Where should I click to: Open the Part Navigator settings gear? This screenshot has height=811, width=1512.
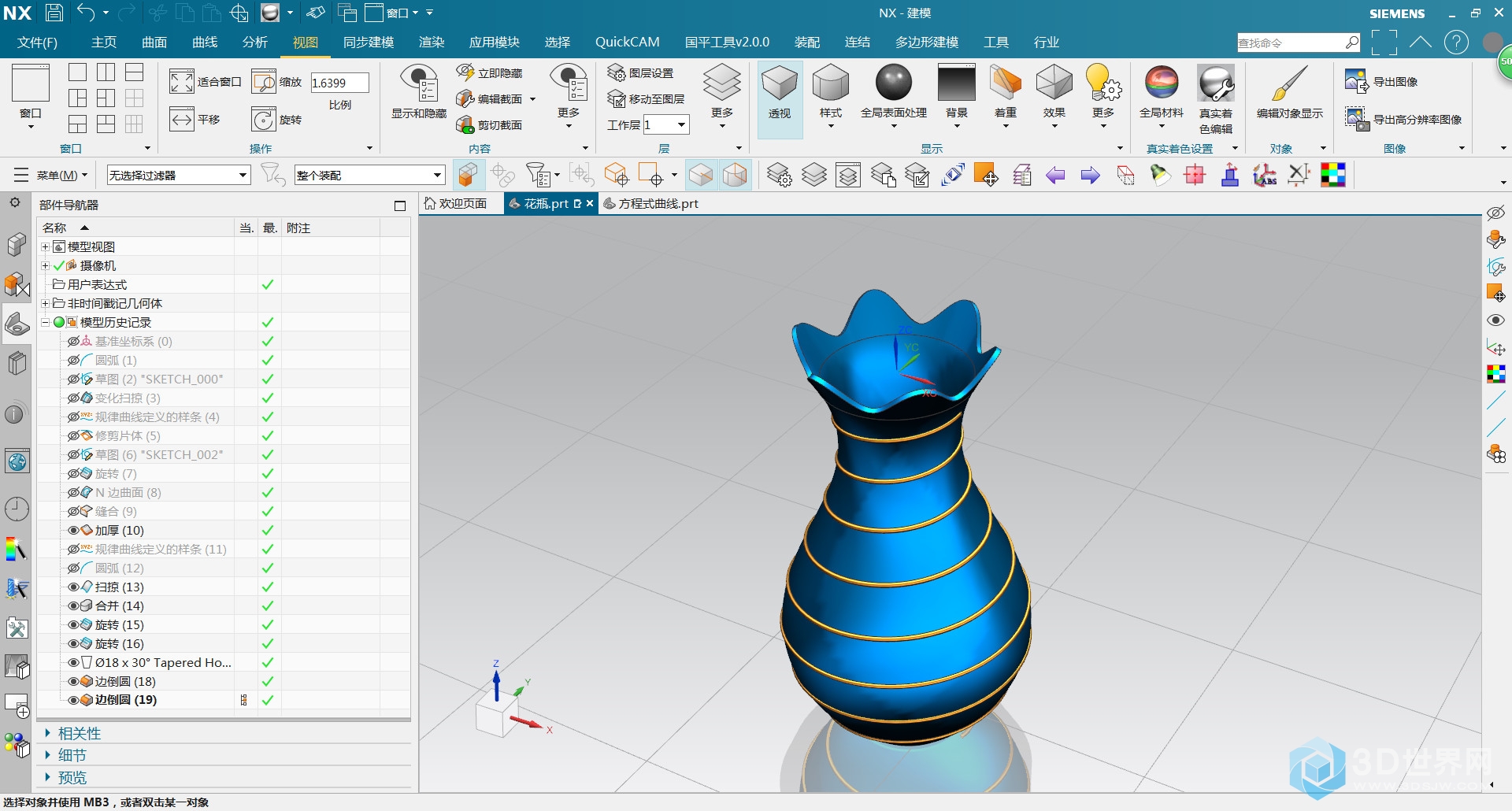(15, 203)
